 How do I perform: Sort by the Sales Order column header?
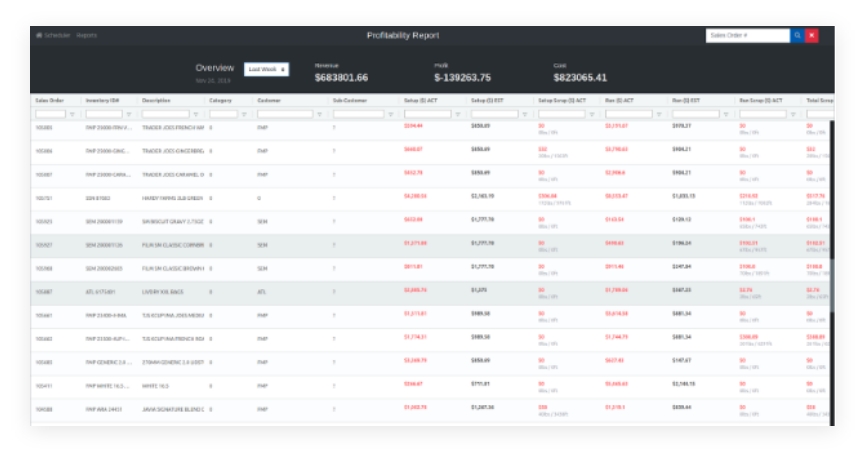pyautogui.click(x=50, y=101)
